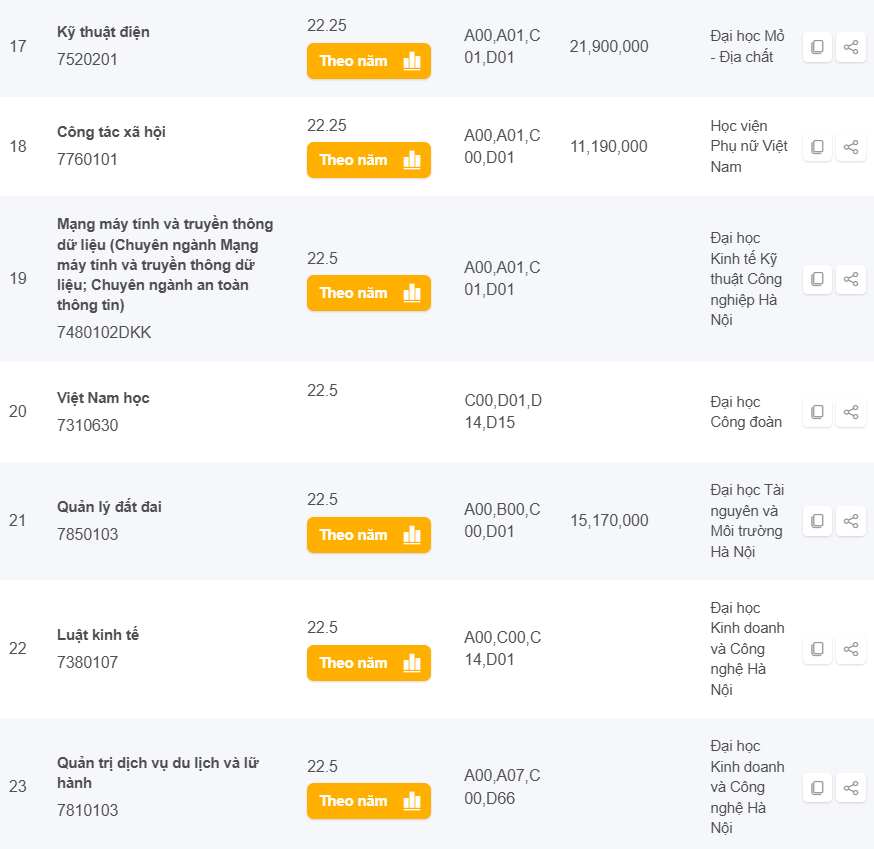The image size is (874, 849).
Task: Click copy icon for Kỹ thuật điện row
Action: pyautogui.click(x=817, y=47)
